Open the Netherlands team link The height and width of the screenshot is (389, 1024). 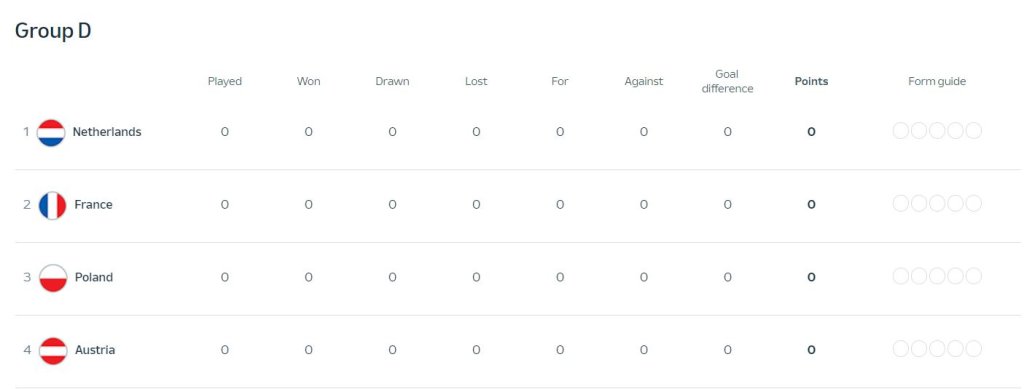[x=106, y=132]
